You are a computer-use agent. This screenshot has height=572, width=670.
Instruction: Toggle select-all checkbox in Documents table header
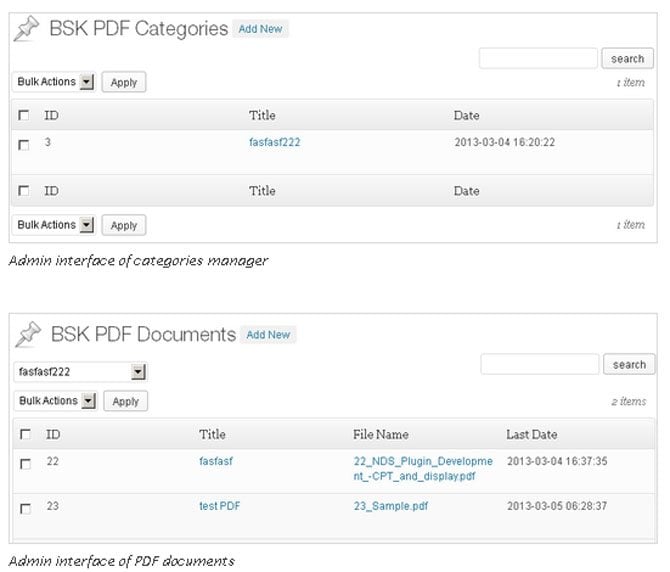coord(26,434)
